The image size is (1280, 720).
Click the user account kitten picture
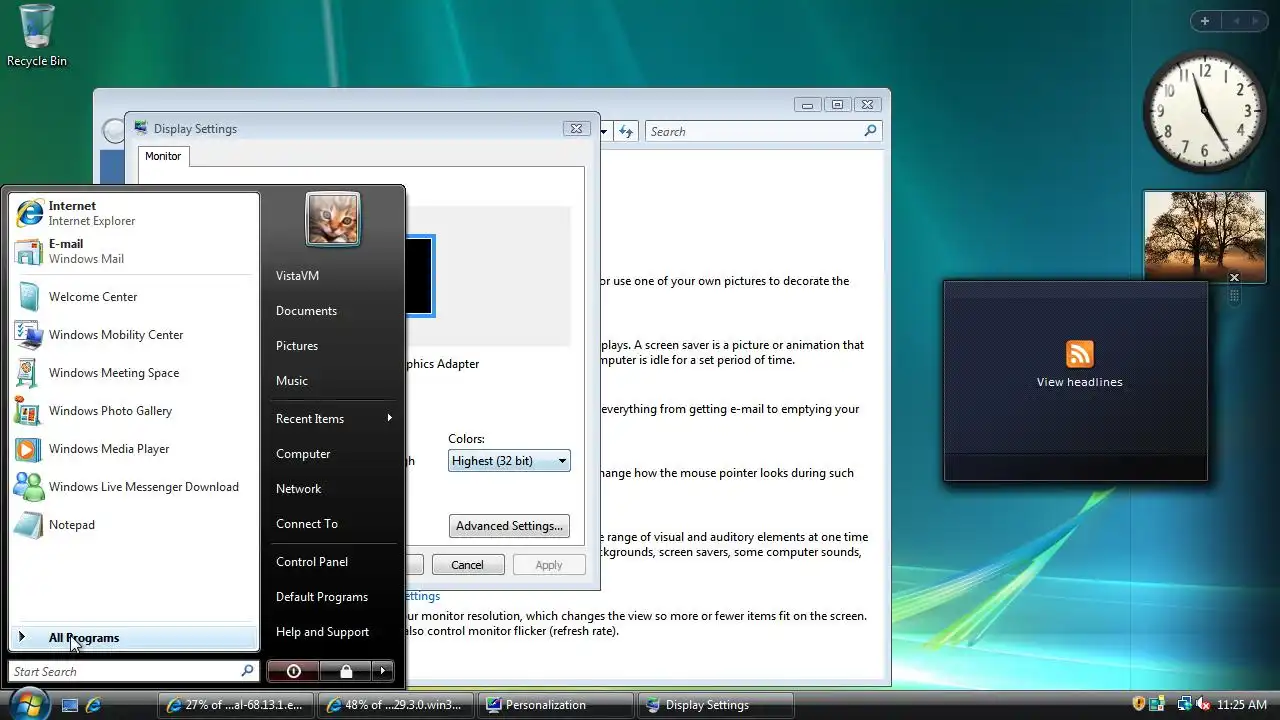point(333,219)
